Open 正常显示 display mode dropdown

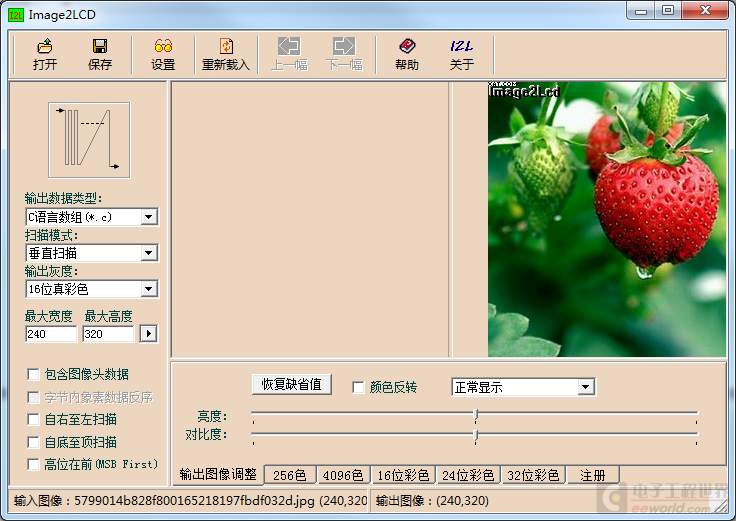(523, 387)
